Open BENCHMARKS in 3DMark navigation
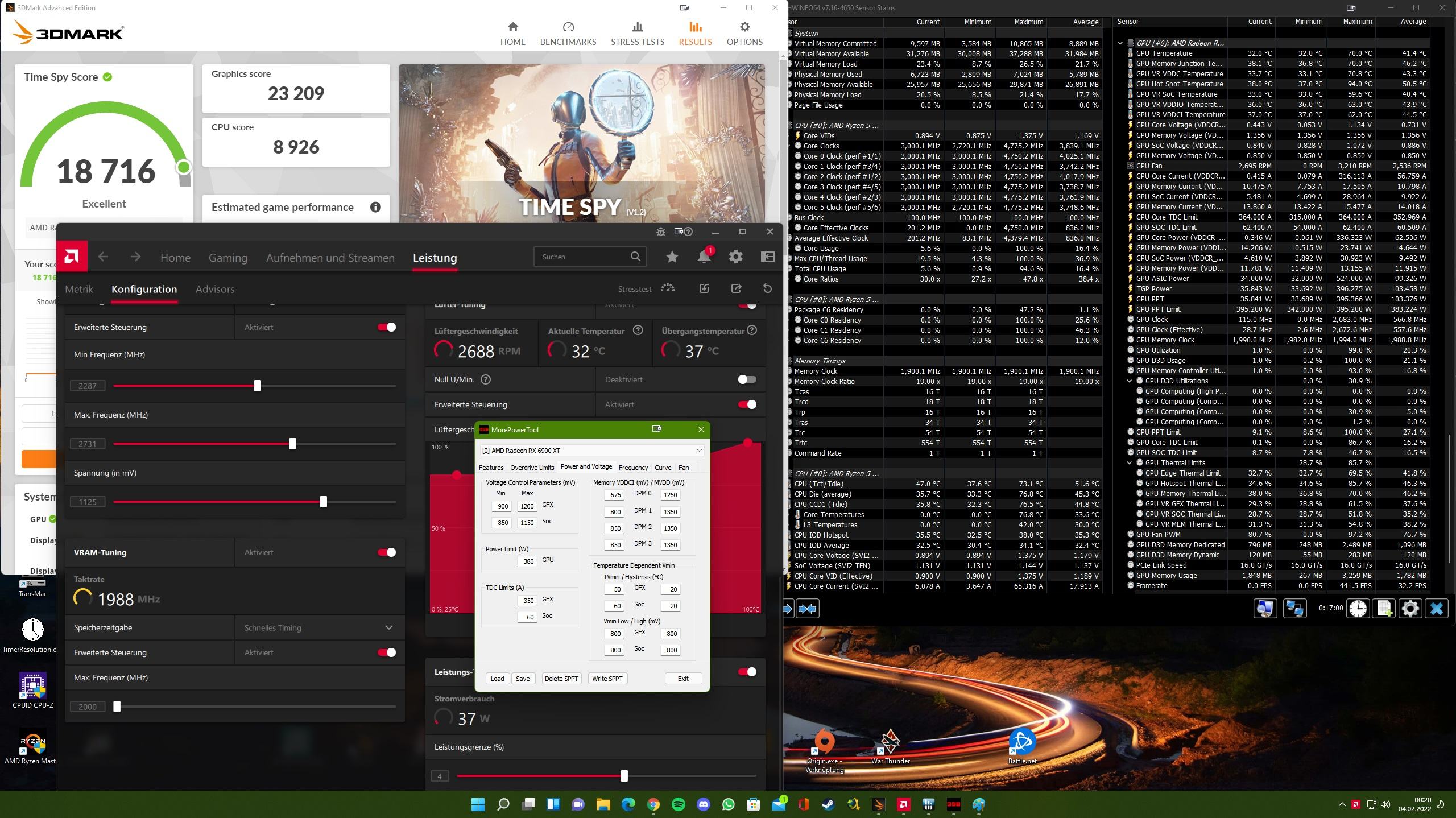This screenshot has width=1456, height=818. tap(568, 34)
